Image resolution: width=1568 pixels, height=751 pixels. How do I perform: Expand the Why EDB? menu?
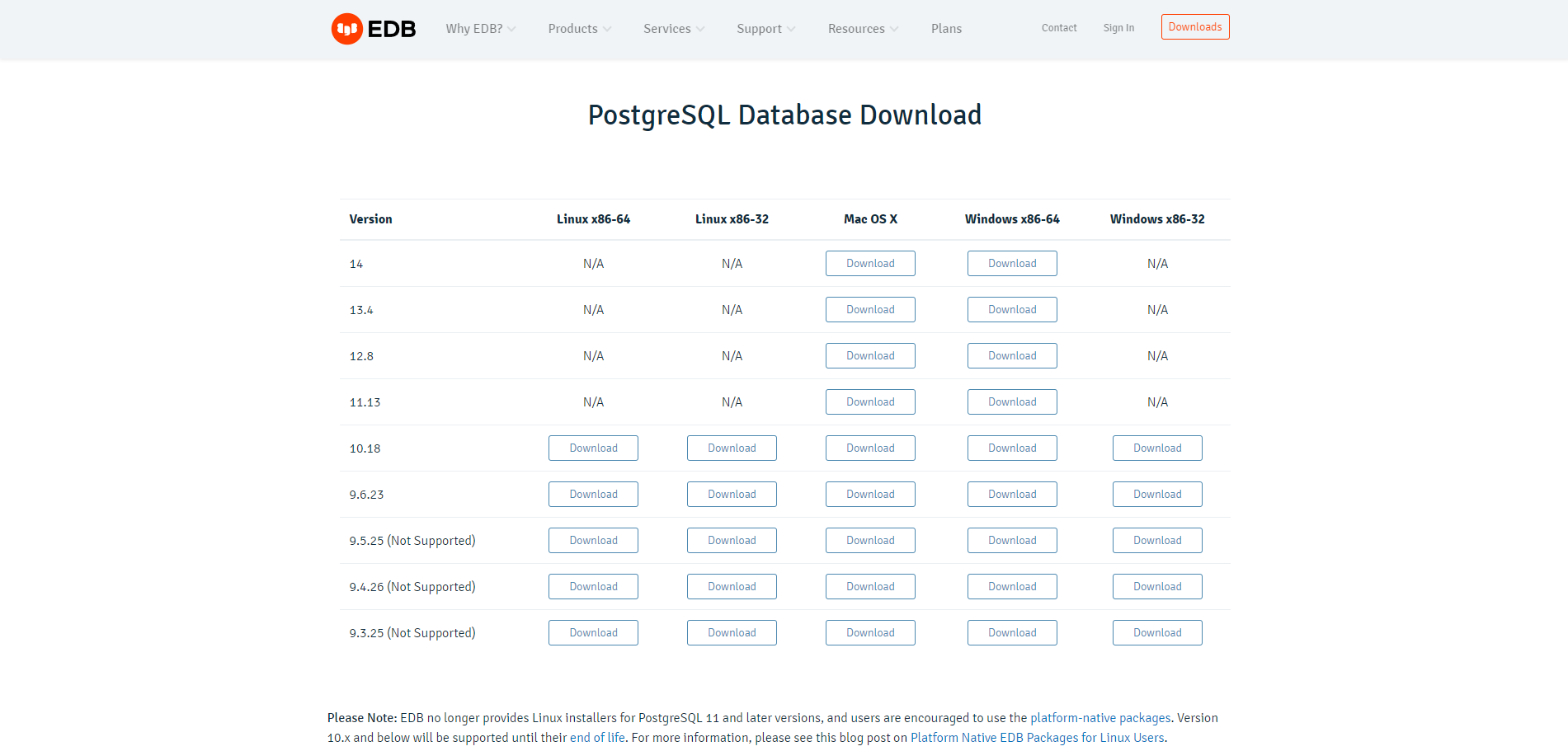click(481, 29)
